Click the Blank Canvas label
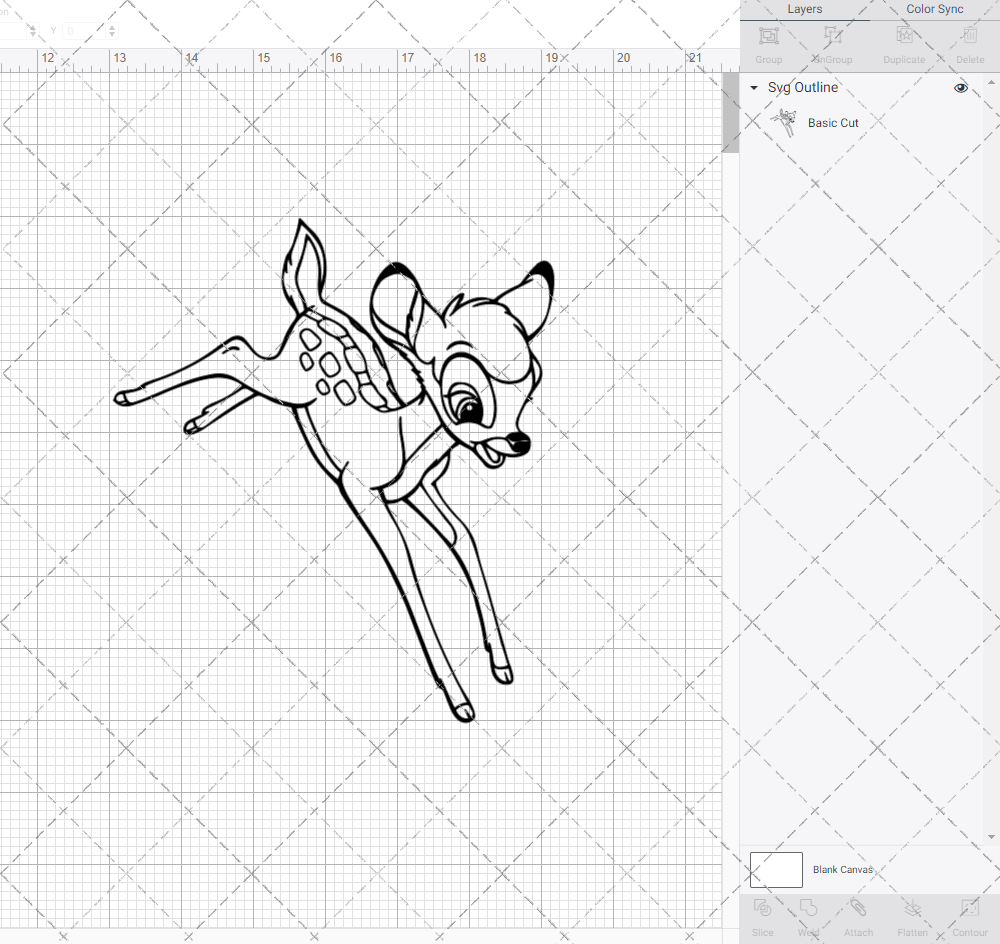This screenshot has width=1000, height=944. pos(842,869)
